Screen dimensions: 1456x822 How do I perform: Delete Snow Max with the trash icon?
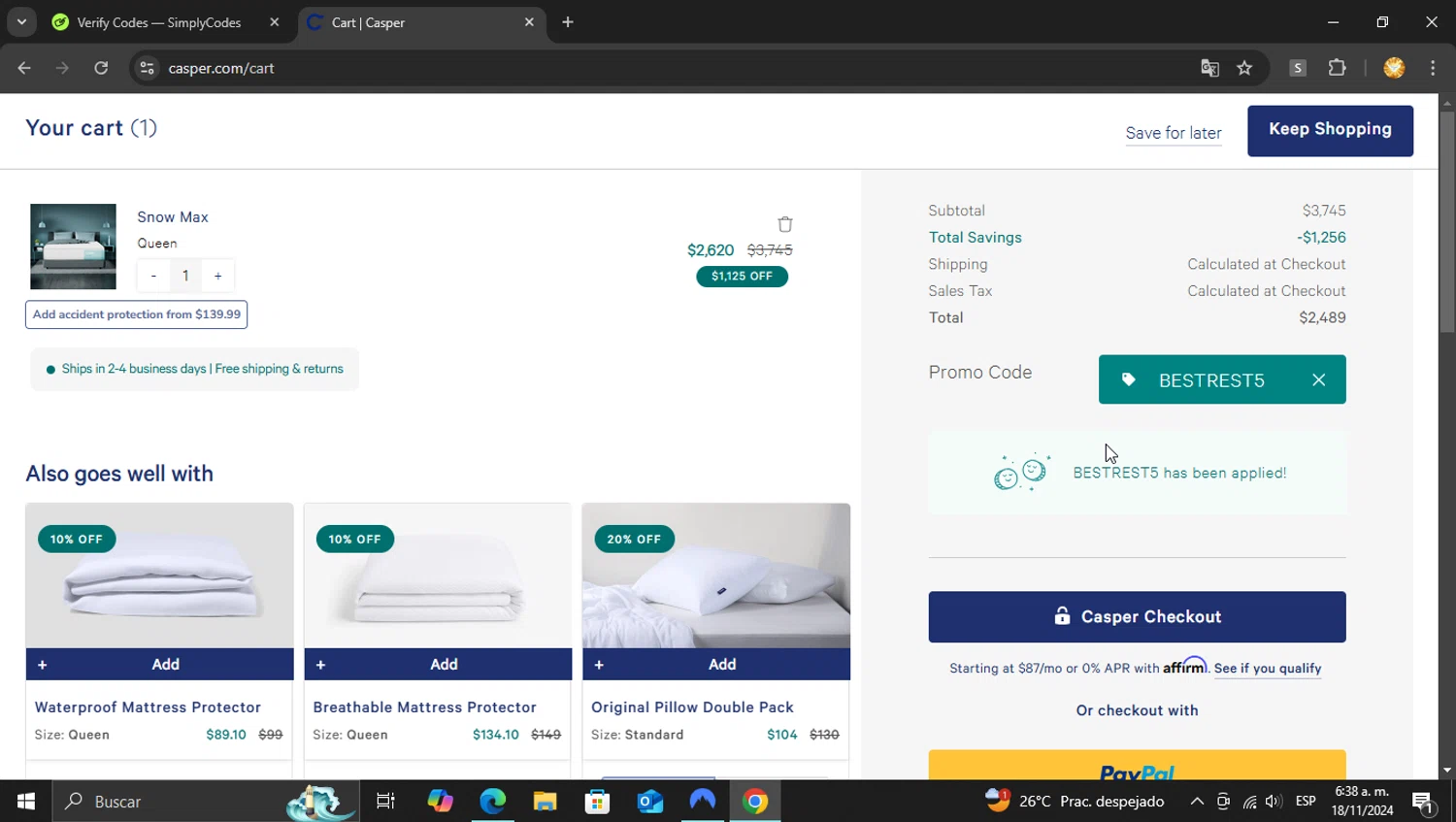[785, 224]
